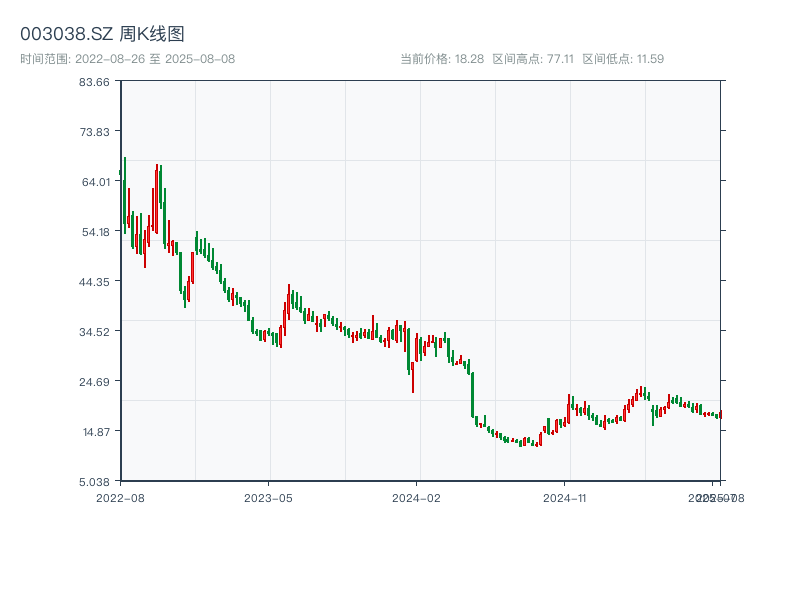Select the 2024-11 x-axis date label
This screenshot has height=600, width=800.
[x=566, y=496]
